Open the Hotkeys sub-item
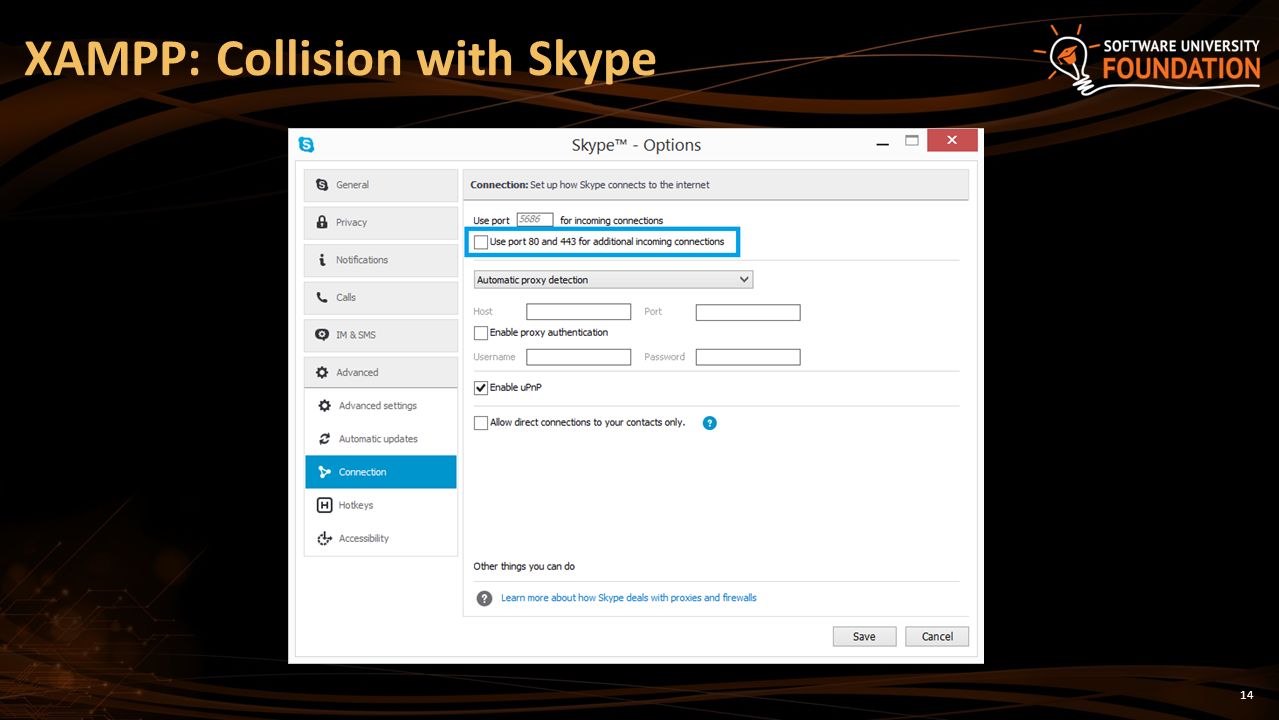Image resolution: width=1279 pixels, height=720 pixels. (381, 505)
